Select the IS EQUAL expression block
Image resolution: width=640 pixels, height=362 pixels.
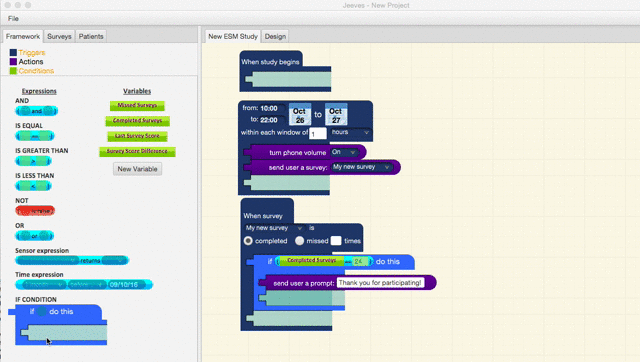pos(35,135)
